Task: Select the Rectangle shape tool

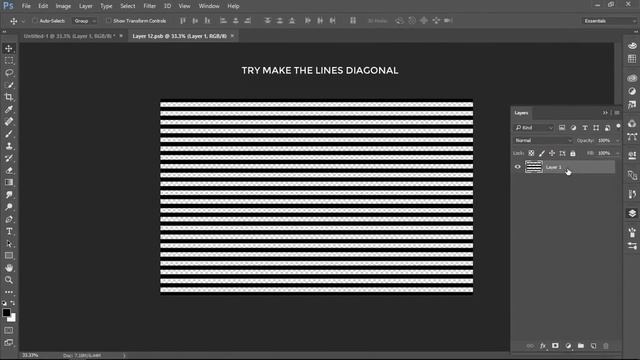Action: [x=9, y=256]
